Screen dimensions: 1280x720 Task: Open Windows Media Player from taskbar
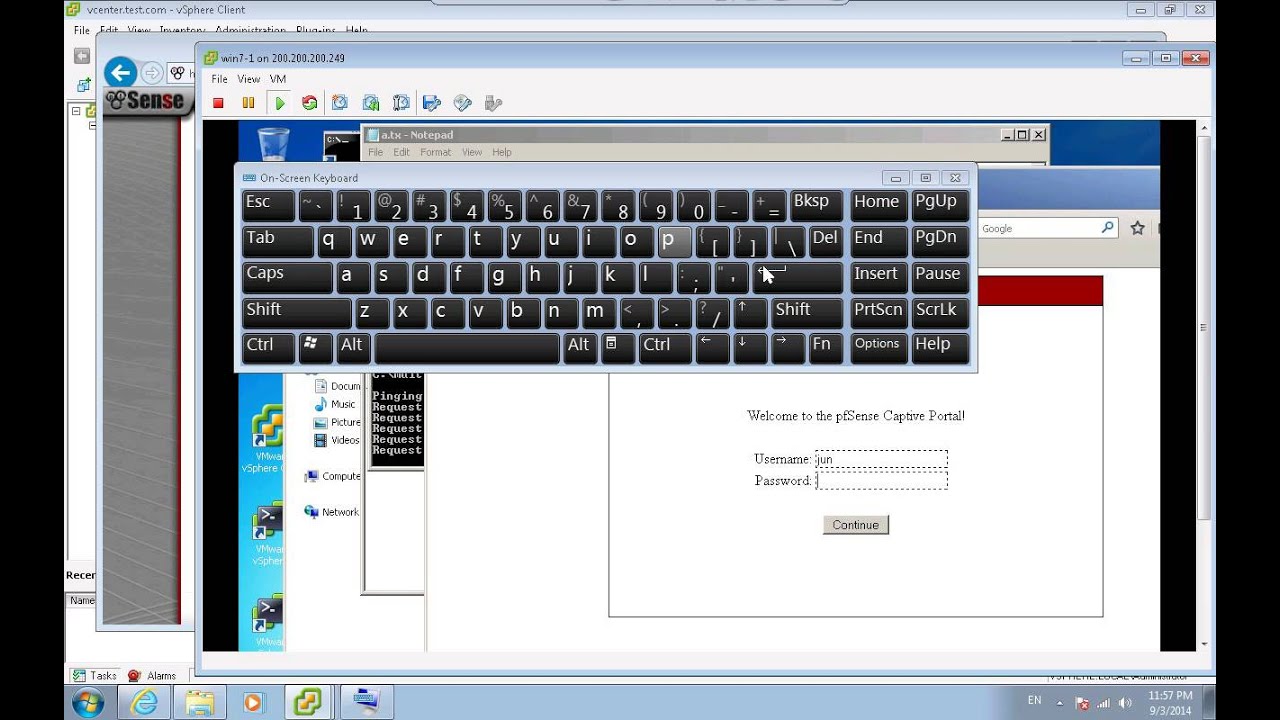pyautogui.click(x=253, y=703)
